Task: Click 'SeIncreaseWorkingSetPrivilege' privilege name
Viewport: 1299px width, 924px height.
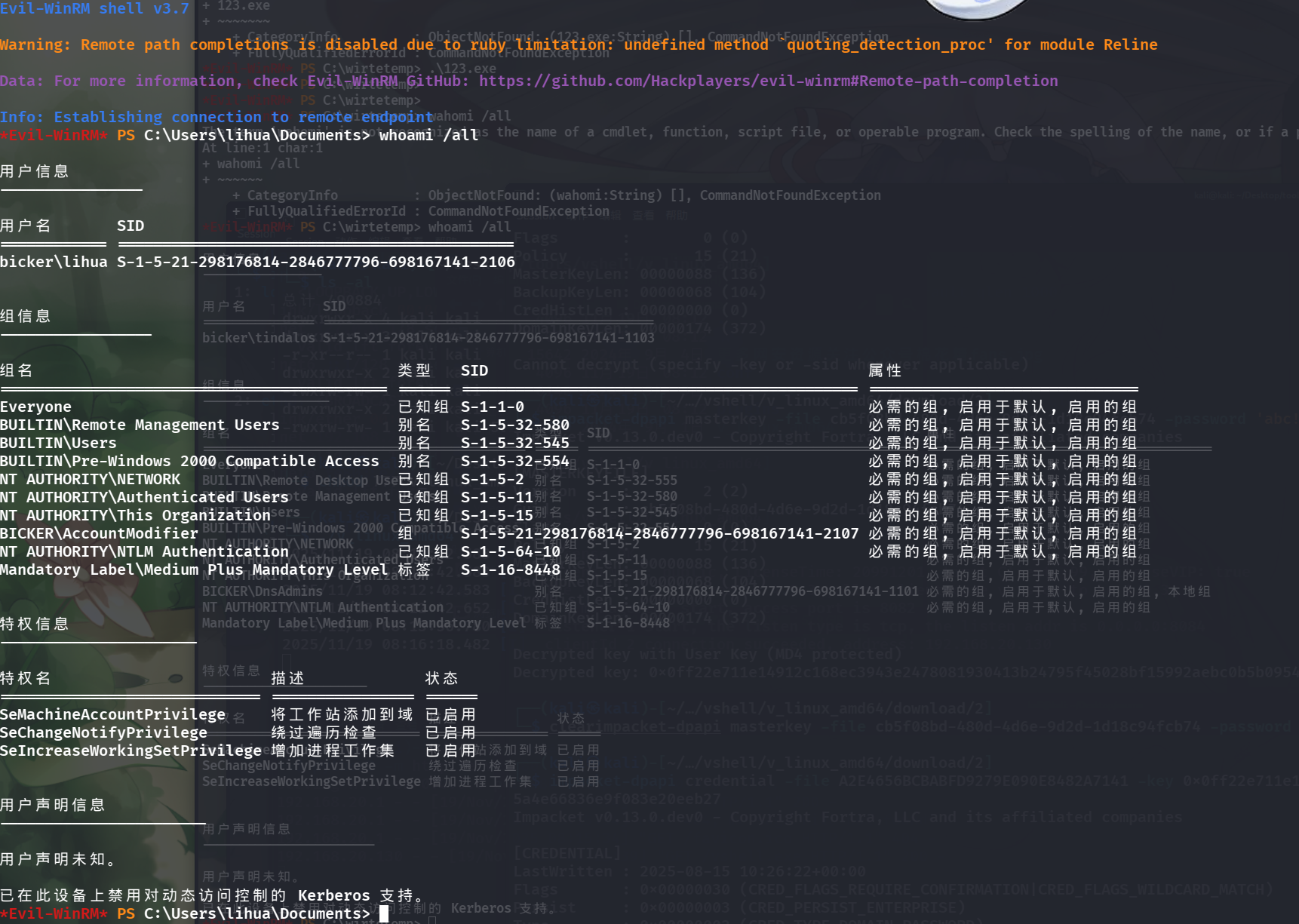Action: point(131,751)
